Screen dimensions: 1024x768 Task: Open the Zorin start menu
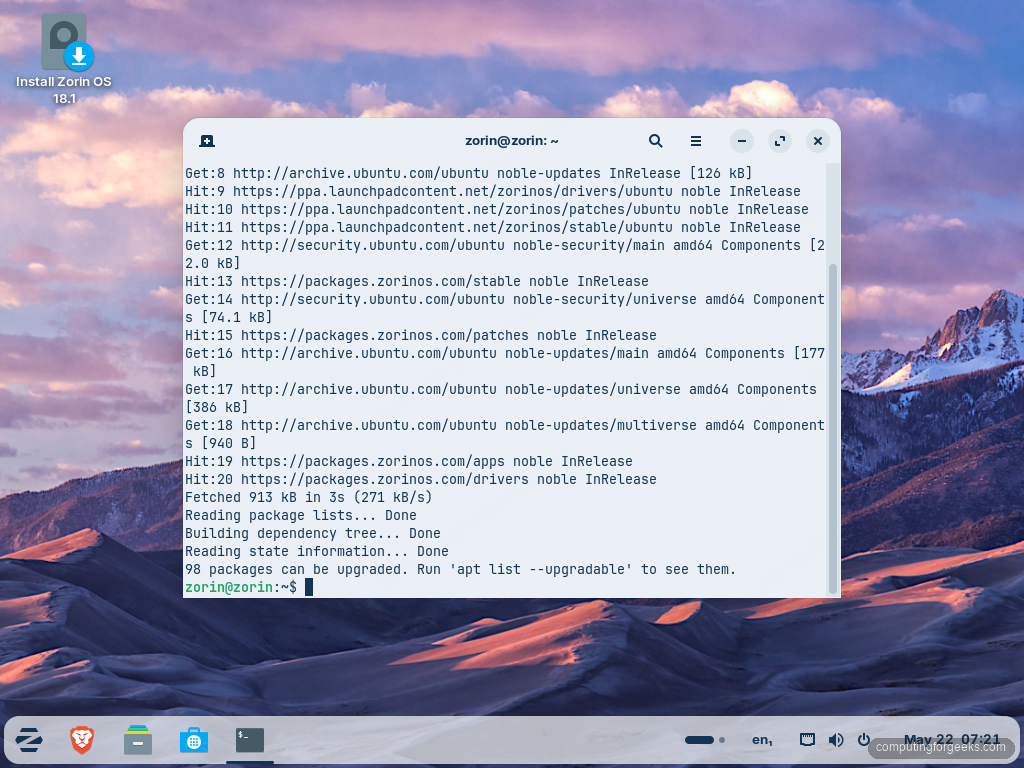point(29,740)
